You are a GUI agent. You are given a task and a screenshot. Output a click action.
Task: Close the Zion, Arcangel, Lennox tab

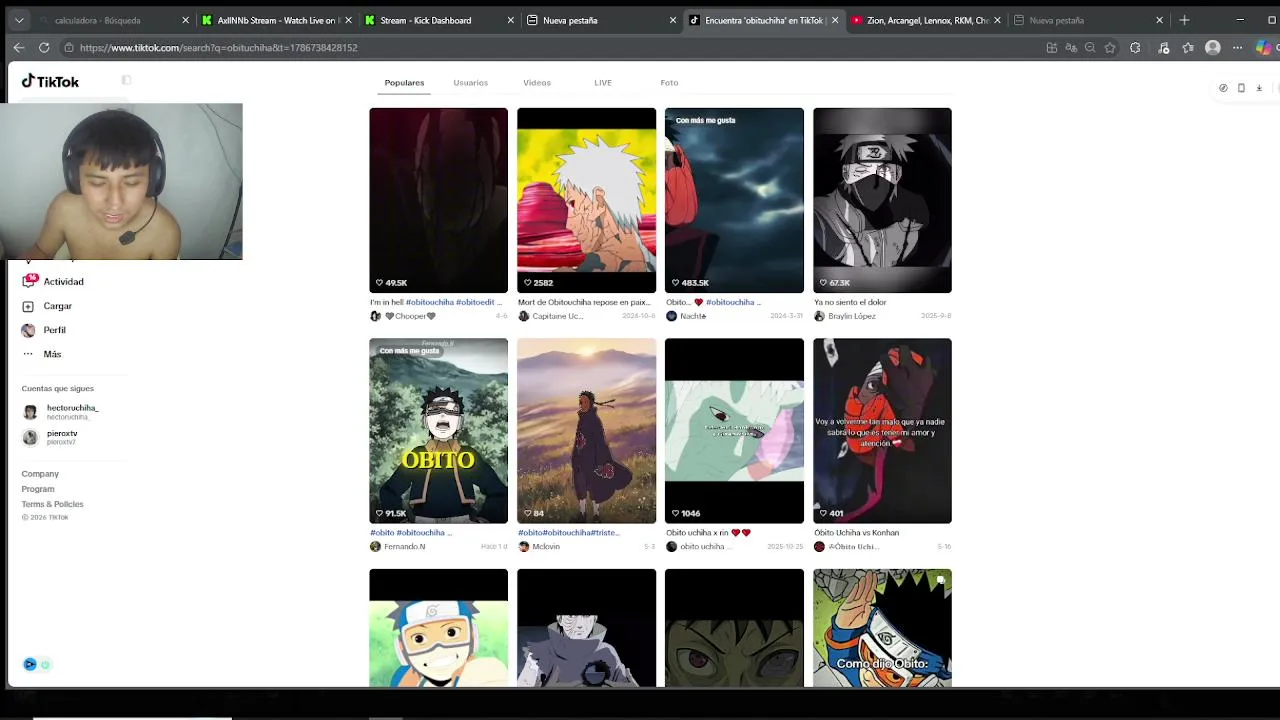pos(997,20)
